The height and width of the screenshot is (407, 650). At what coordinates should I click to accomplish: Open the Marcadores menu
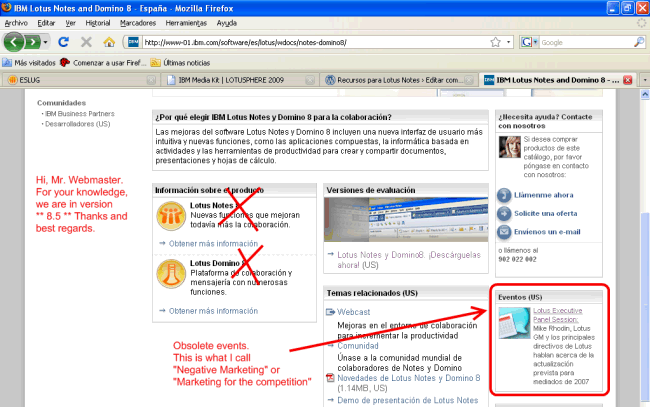point(138,23)
